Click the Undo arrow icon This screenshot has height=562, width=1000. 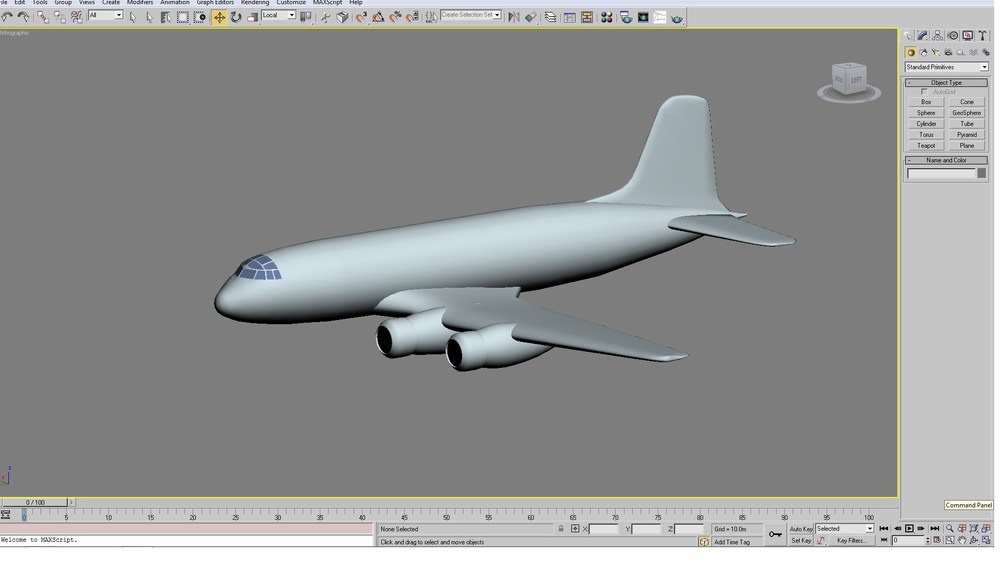7,17
